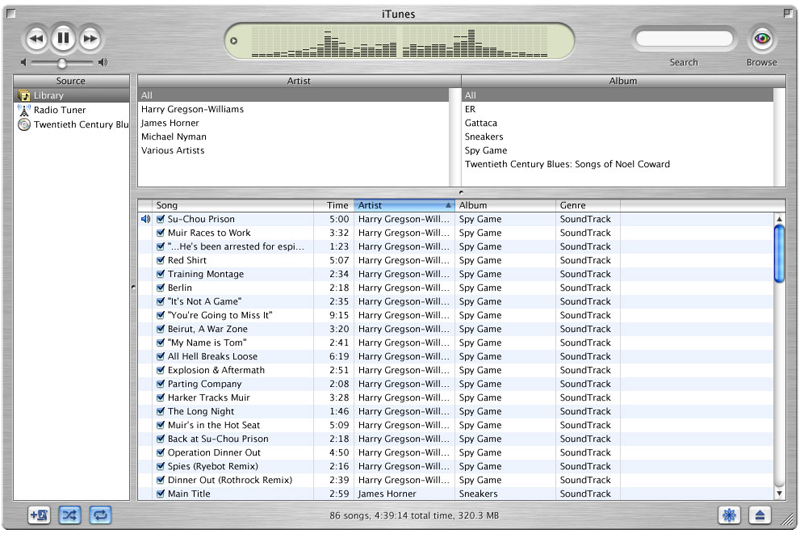The width and height of the screenshot is (800, 534).
Task: Select James Horner in Artist browser
Action: pos(293,123)
